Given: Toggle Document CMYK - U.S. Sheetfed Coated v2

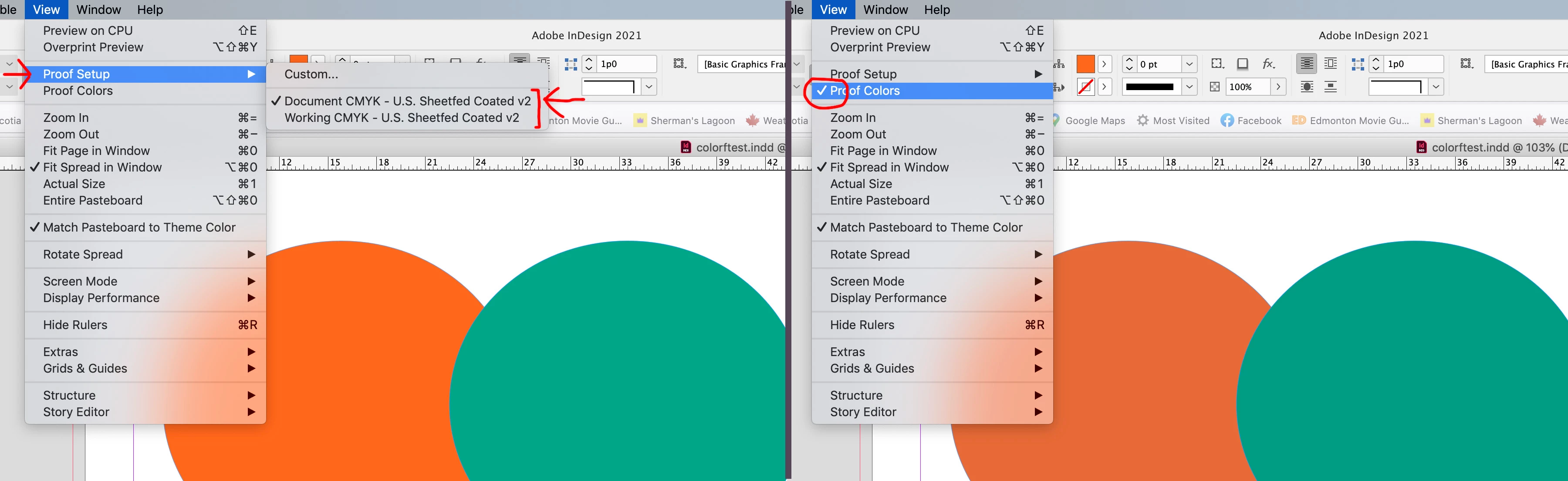Looking at the screenshot, I should pos(407,101).
